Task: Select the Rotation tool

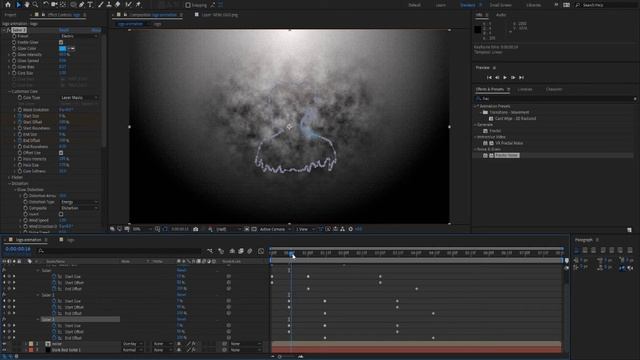Action: pyautogui.click(x=46, y=4)
